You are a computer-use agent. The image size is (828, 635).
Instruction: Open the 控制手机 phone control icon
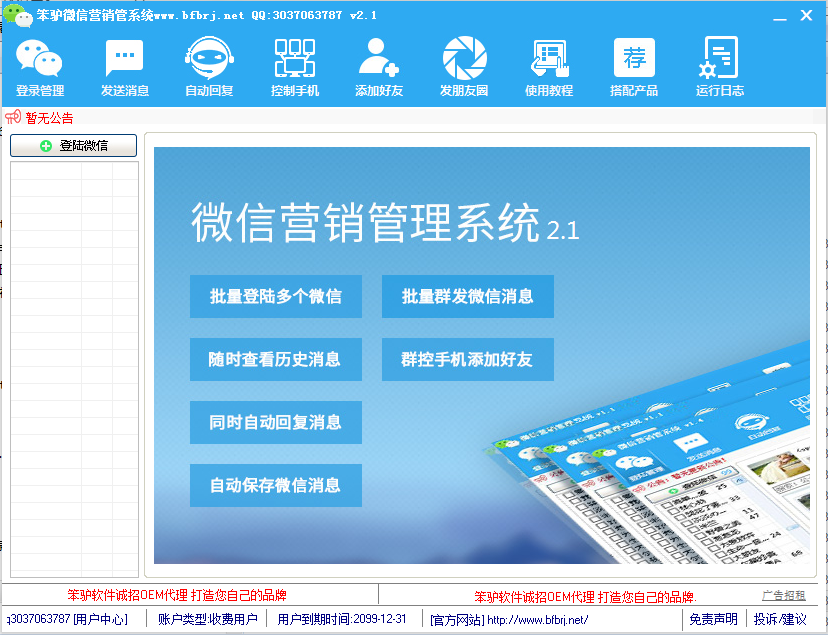(x=295, y=67)
